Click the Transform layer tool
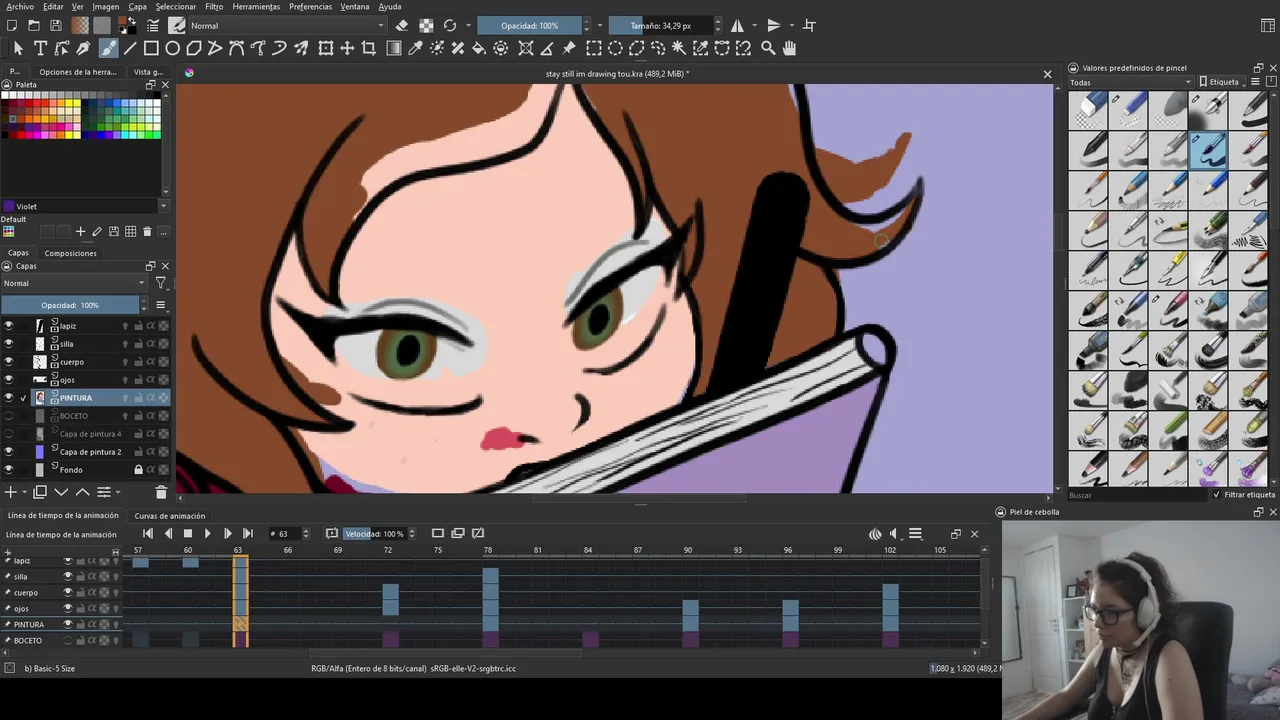1280x720 pixels. tap(326, 48)
